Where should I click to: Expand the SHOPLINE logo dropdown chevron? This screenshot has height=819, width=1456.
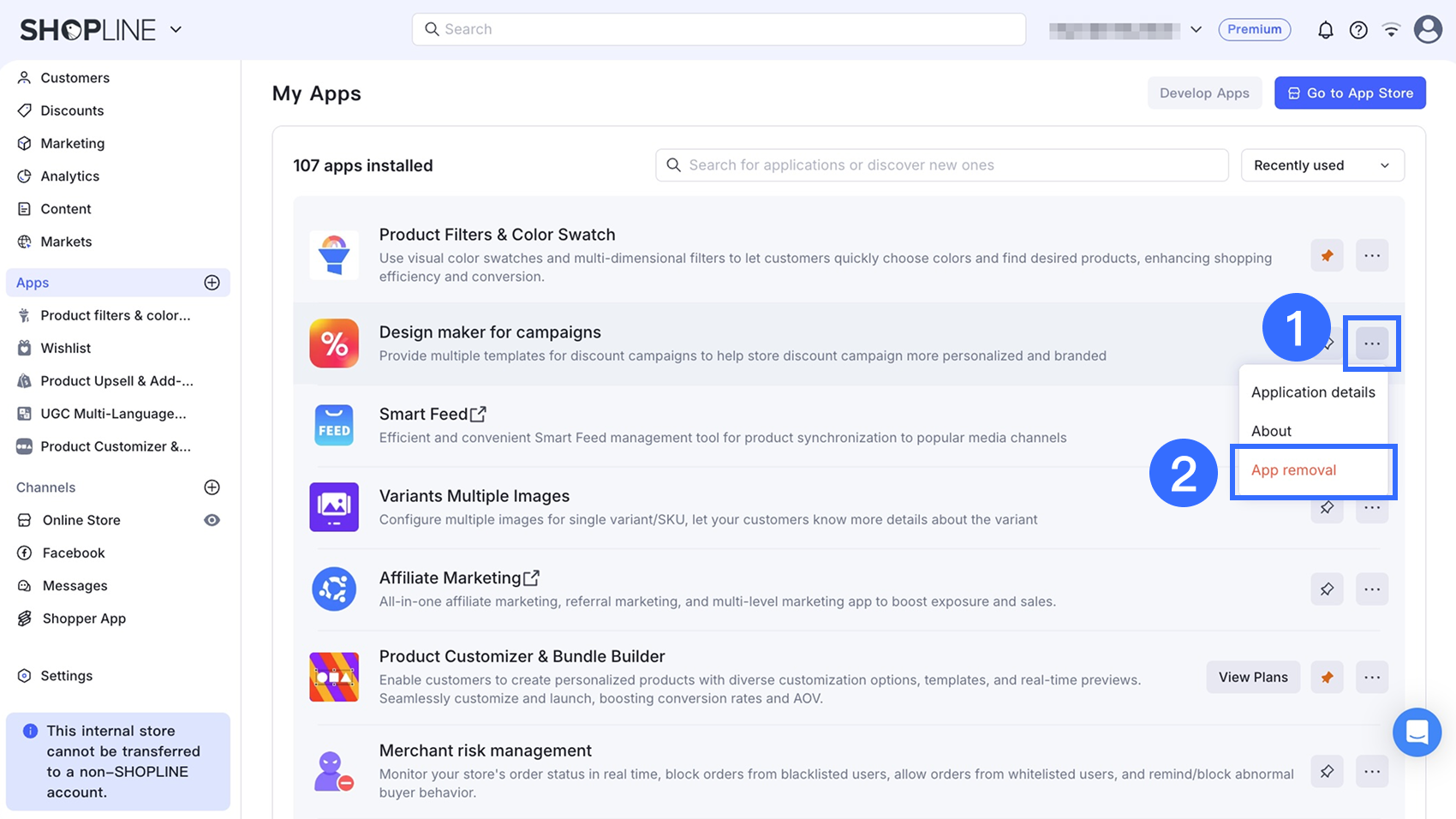pyautogui.click(x=176, y=29)
